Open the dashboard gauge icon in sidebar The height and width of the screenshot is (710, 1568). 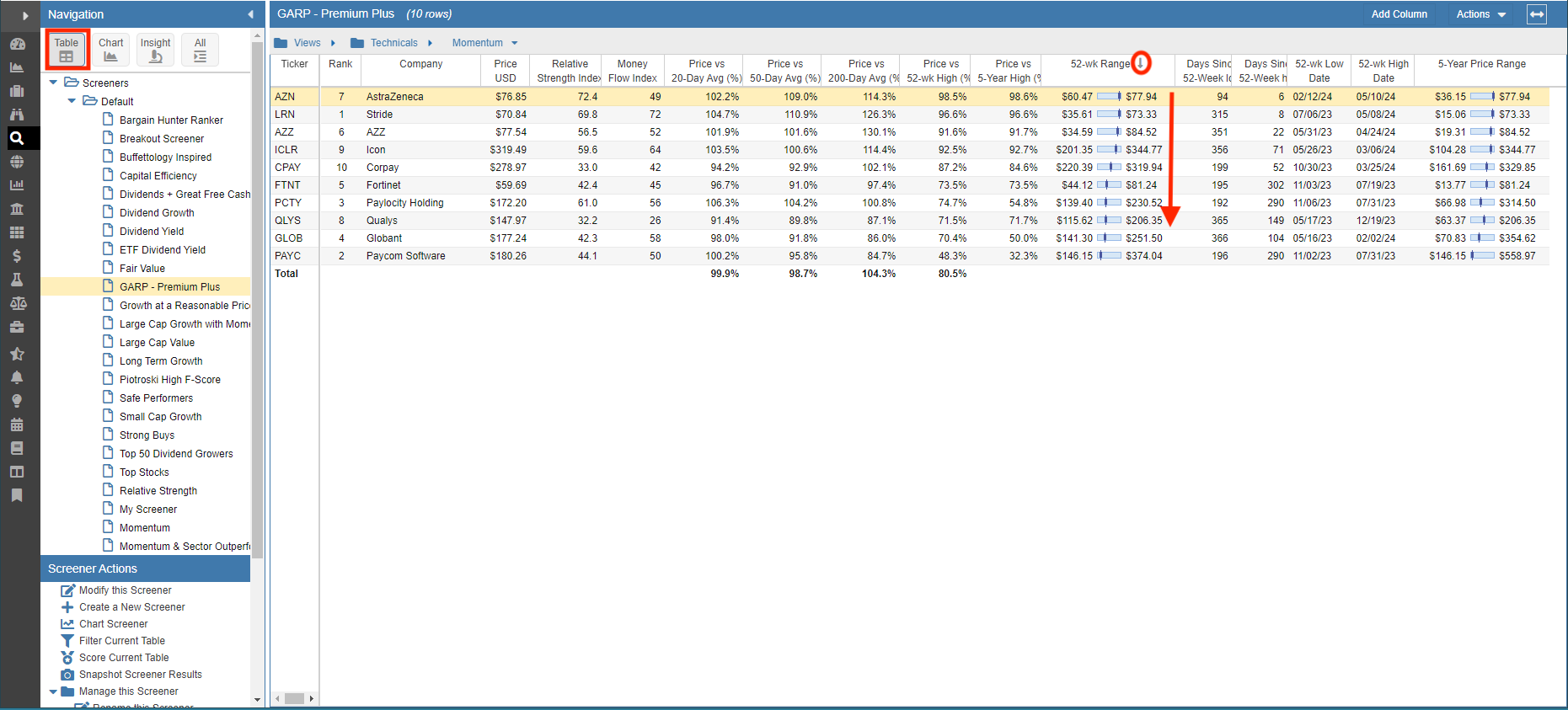click(17, 44)
